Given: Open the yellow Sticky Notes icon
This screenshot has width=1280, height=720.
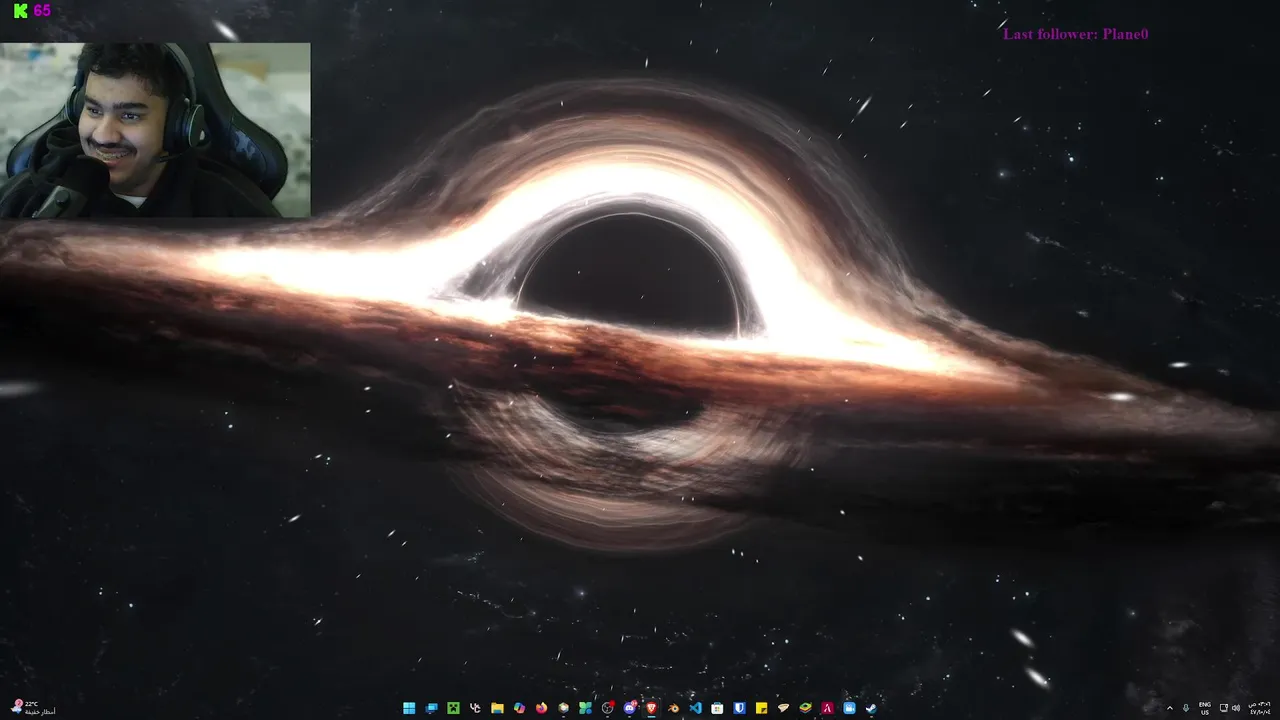Looking at the screenshot, I should 761,708.
